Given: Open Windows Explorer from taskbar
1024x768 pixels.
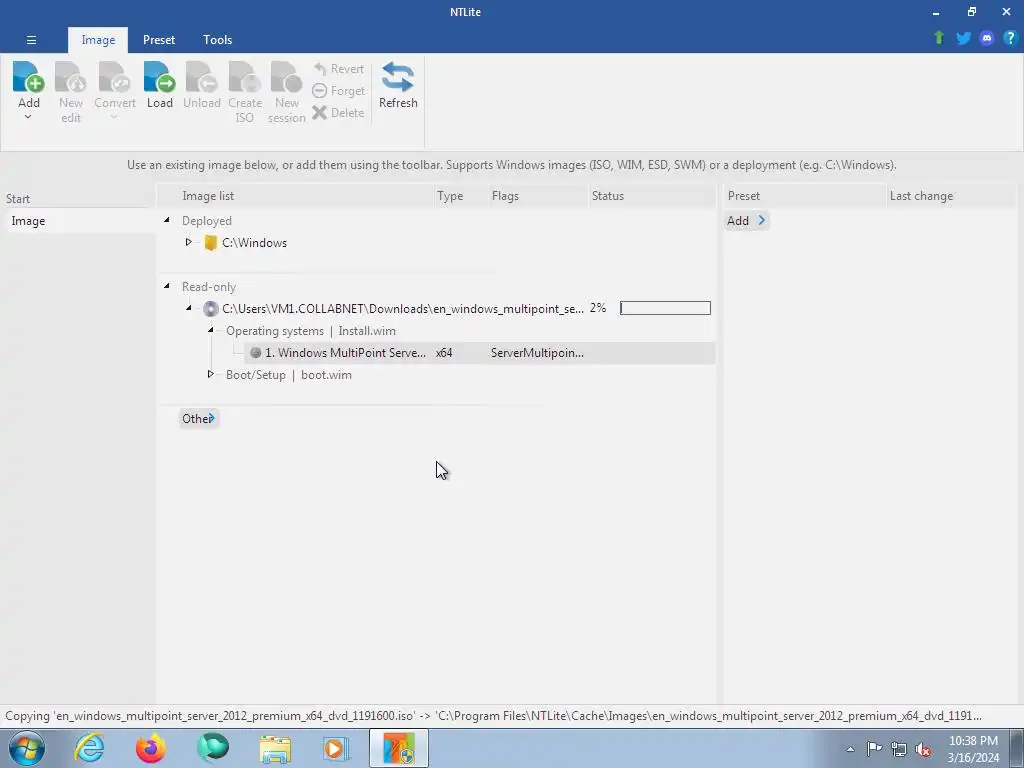Looking at the screenshot, I should [275, 748].
